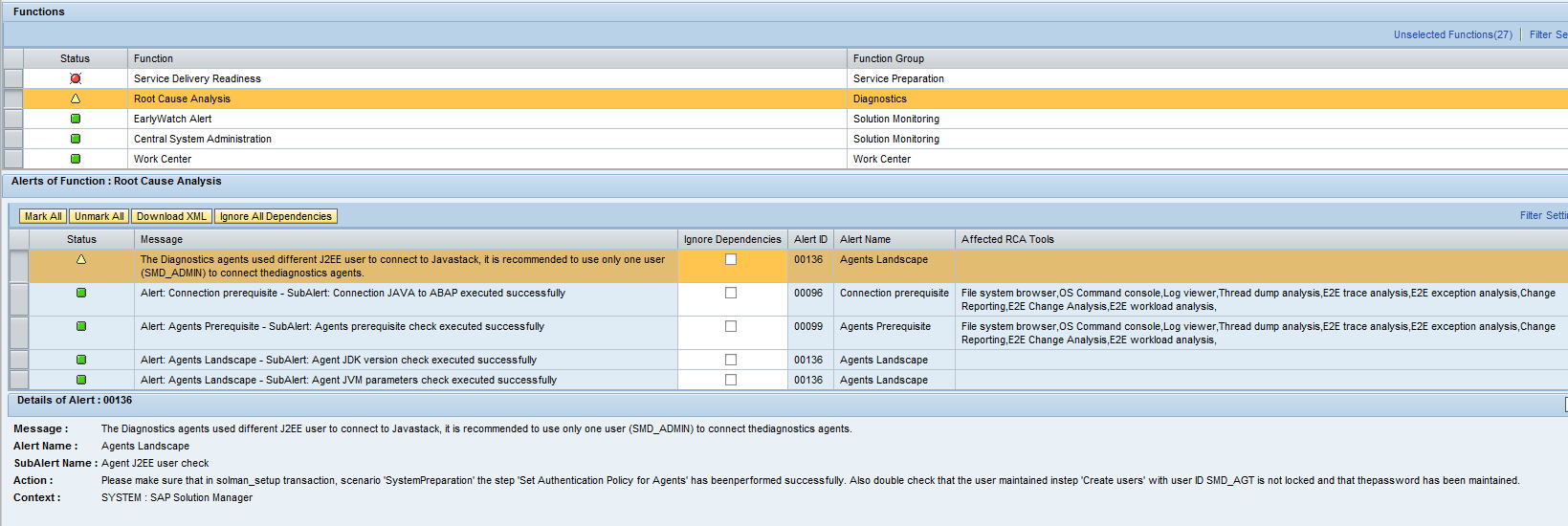Click Connection JAVA to ABAP alert message
1568x526 pixels.
pyautogui.click(x=353, y=293)
